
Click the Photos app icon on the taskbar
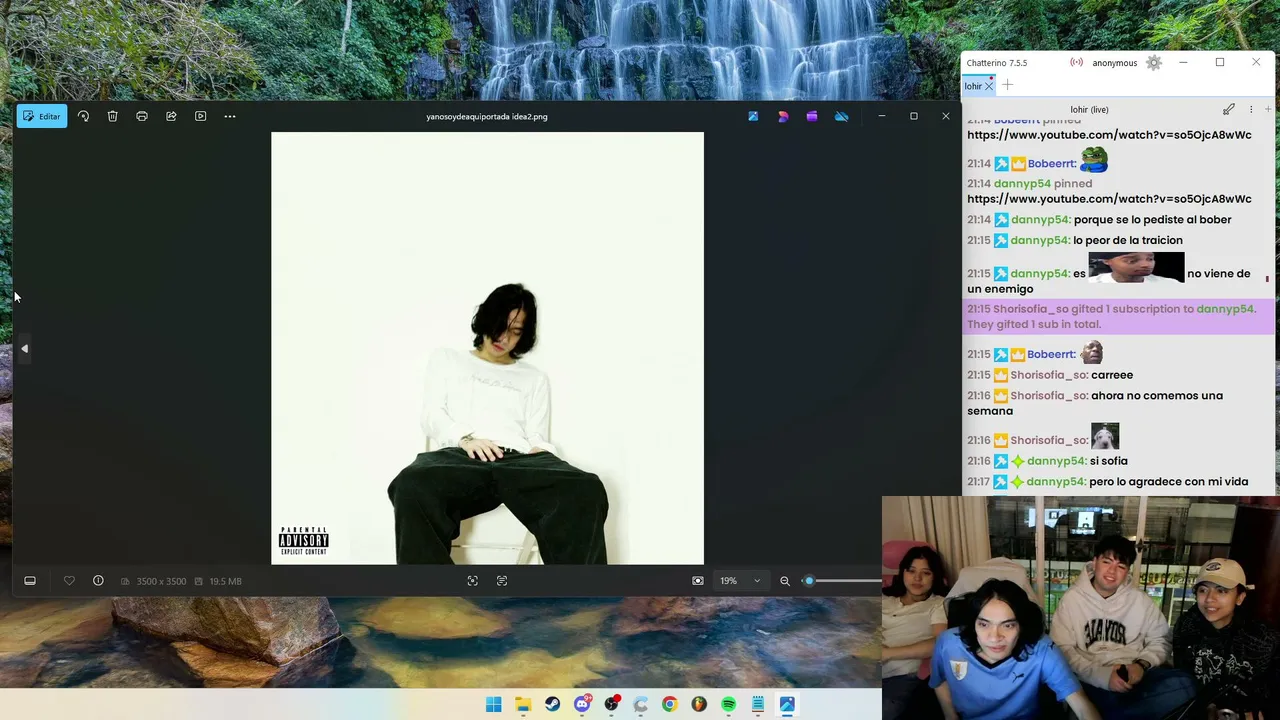787,705
